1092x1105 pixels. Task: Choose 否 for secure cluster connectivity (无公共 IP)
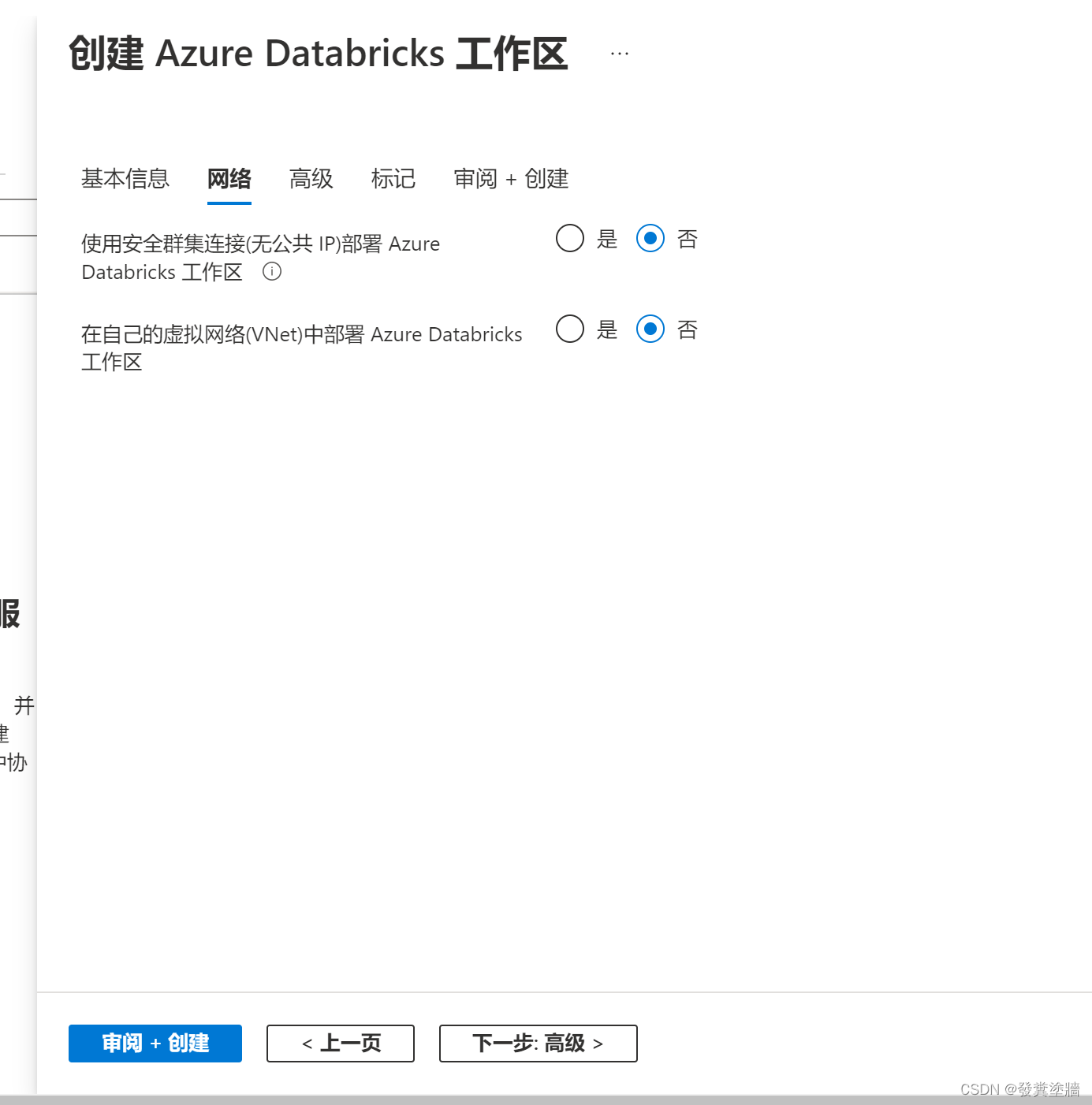[650, 238]
